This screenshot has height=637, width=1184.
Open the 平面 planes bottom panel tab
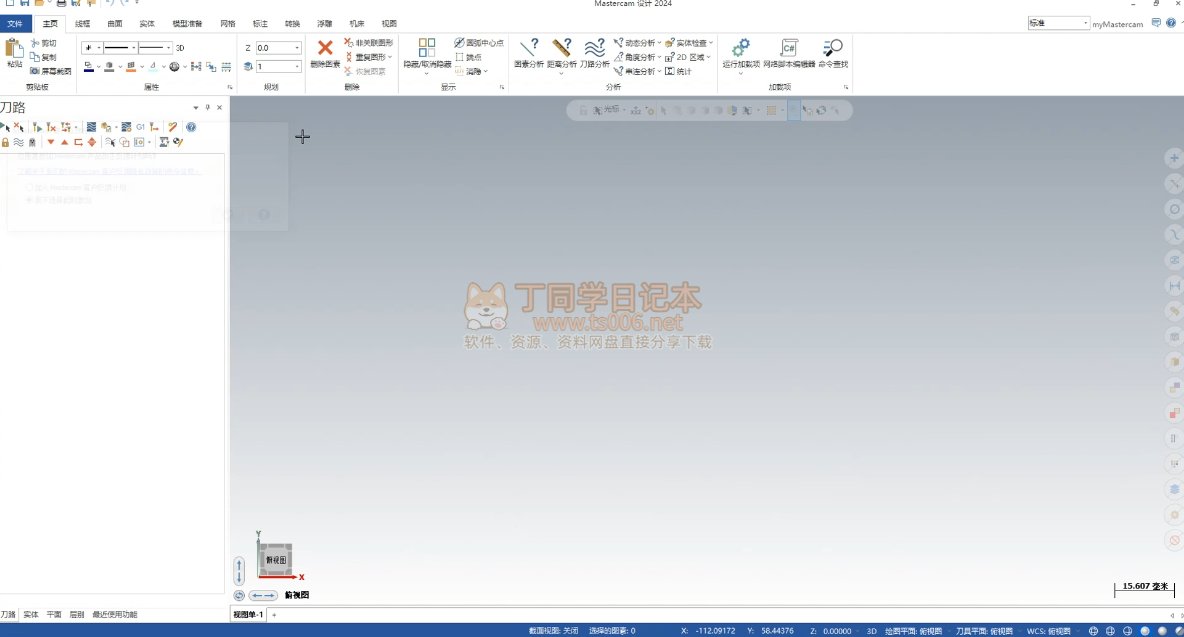[x=54, y=614]
